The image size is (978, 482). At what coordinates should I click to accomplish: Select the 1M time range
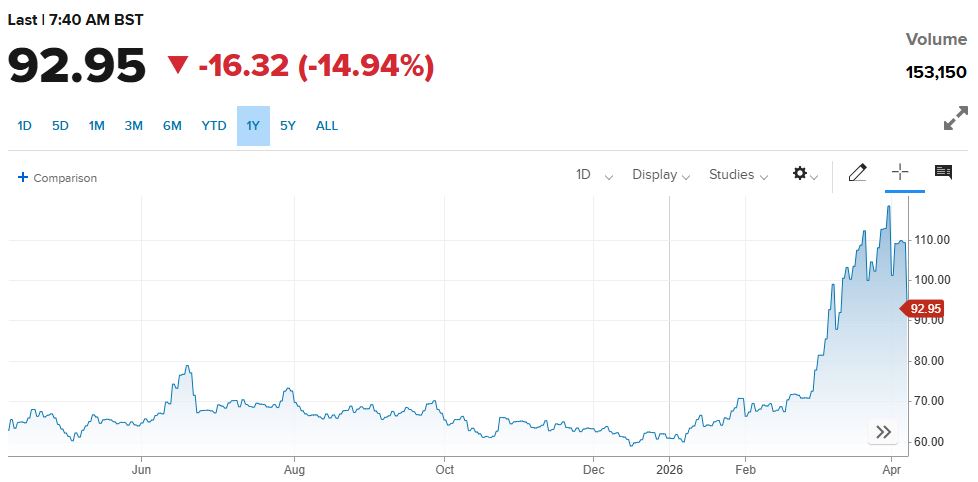(97, 126)
